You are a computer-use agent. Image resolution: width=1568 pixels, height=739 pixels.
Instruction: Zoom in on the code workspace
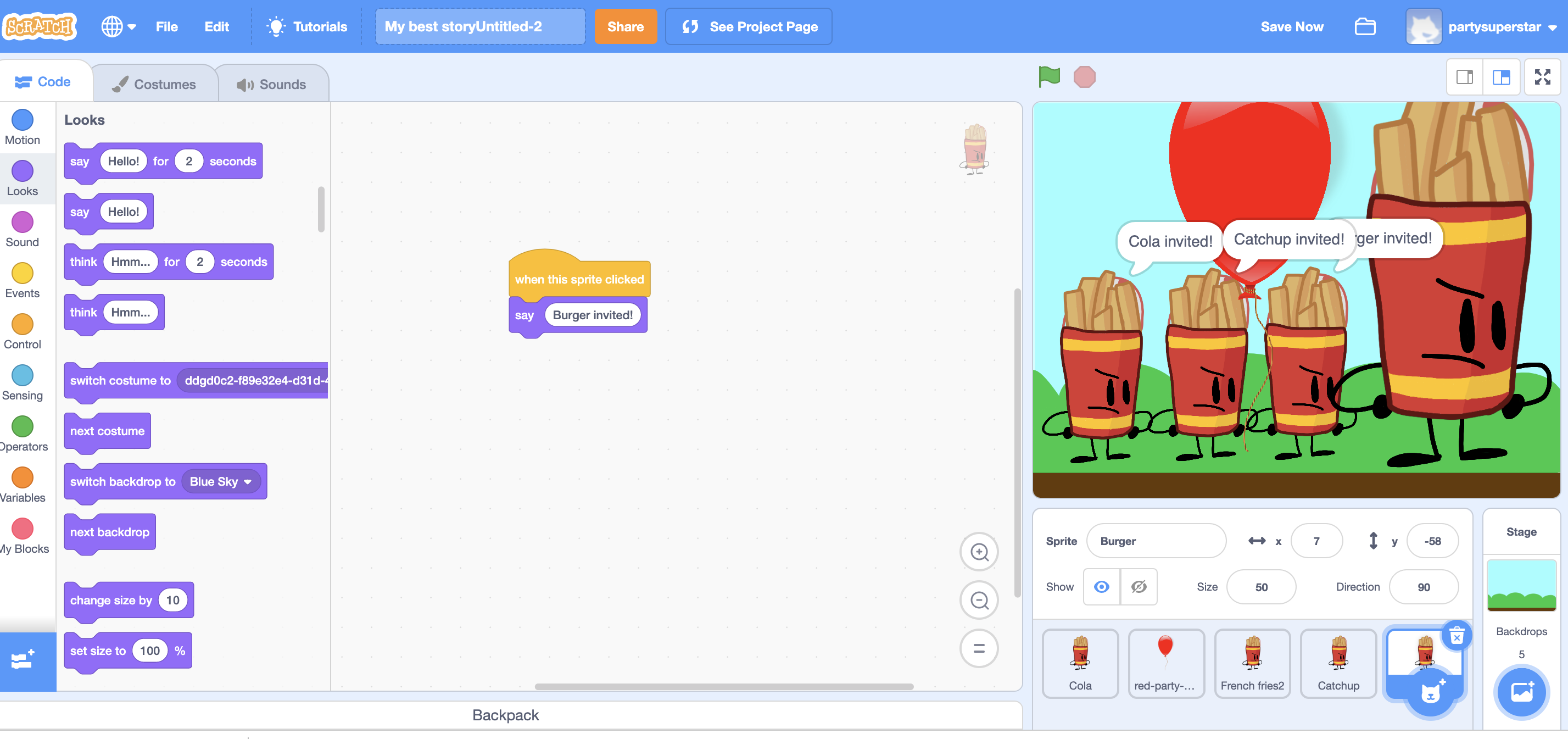[979, 552]
